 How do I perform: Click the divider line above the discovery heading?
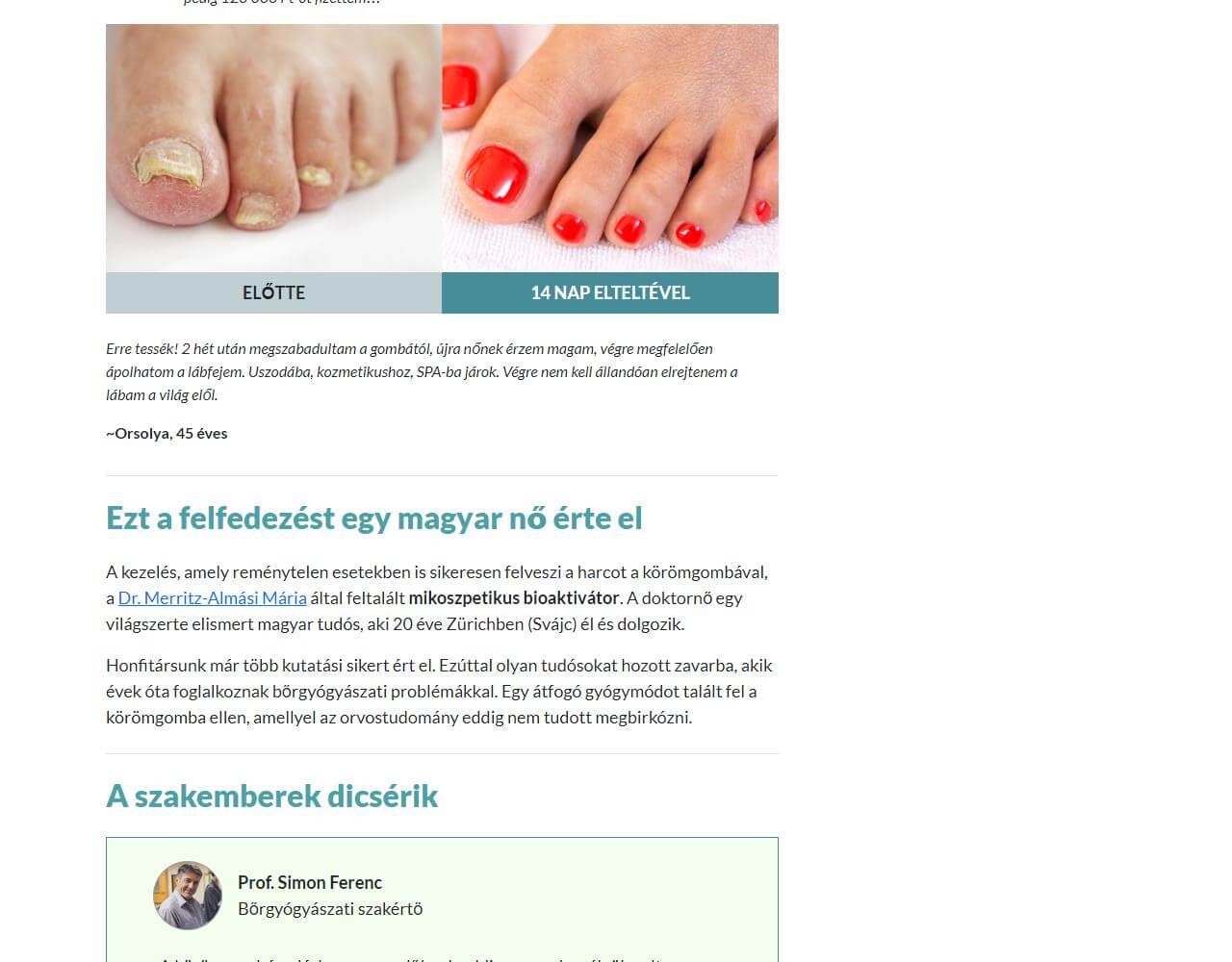click(x=442, y=475)
